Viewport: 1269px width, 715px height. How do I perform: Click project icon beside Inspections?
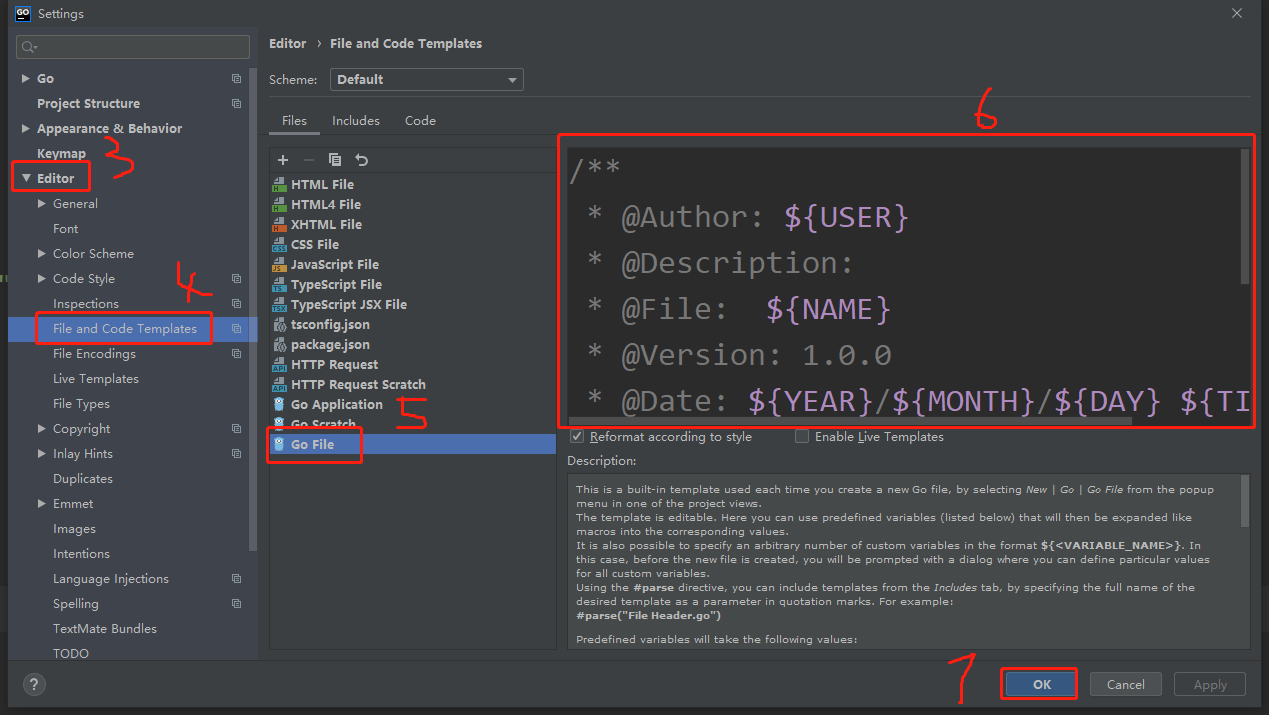237,303
